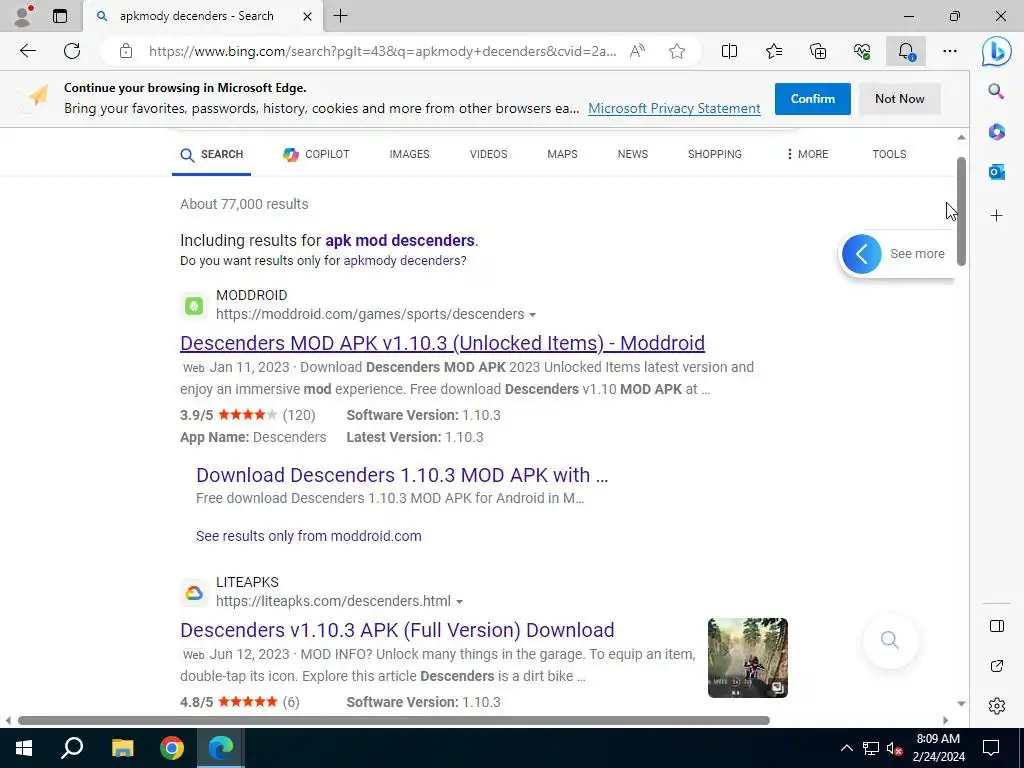Viewport: 1024px width, 768px height.
Task: Open Descenders v1.10.3 APK Full Version result
Action: pos(397,630)
